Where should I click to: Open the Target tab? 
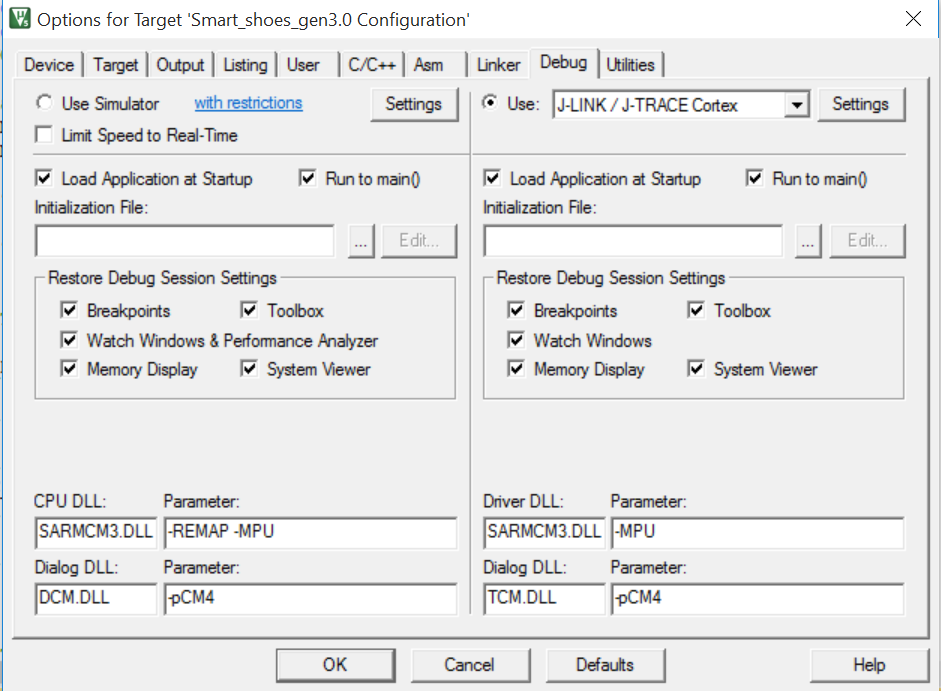tap(116, 65)
